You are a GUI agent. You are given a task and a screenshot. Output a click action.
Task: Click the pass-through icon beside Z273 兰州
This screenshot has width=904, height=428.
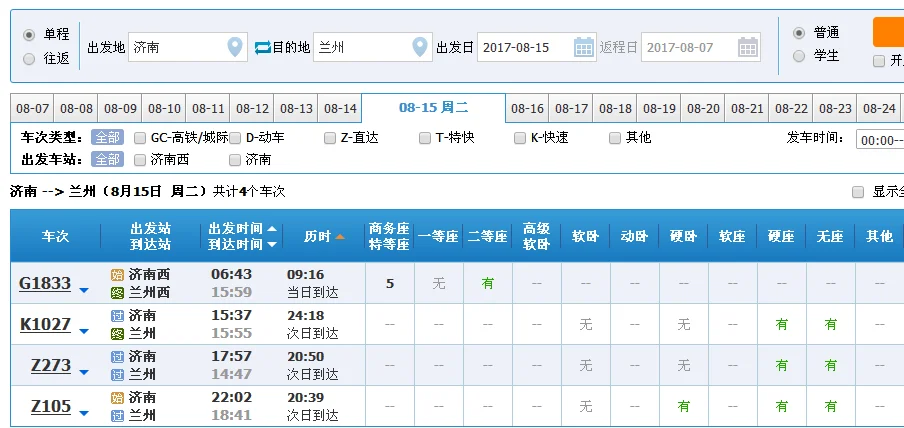point(118,375)
